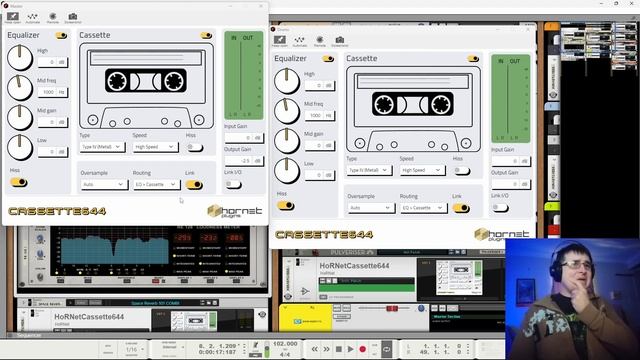Toggle the Cassette section in left window
Viewport: 640px width, 360px height.
pyautogui.click(x=206, y=36)
